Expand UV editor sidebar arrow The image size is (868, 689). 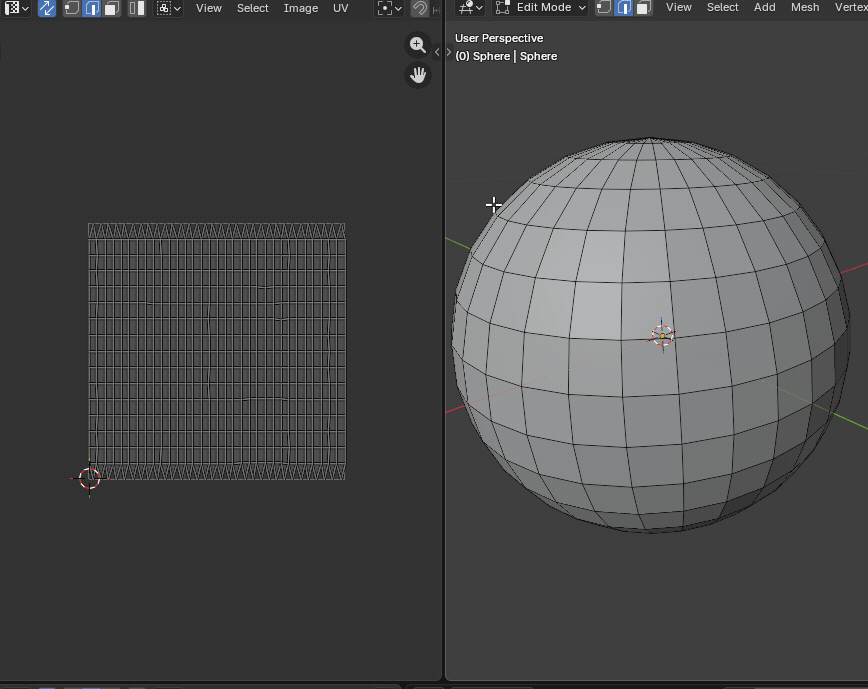pyautogui.click(x=437, y=52)
